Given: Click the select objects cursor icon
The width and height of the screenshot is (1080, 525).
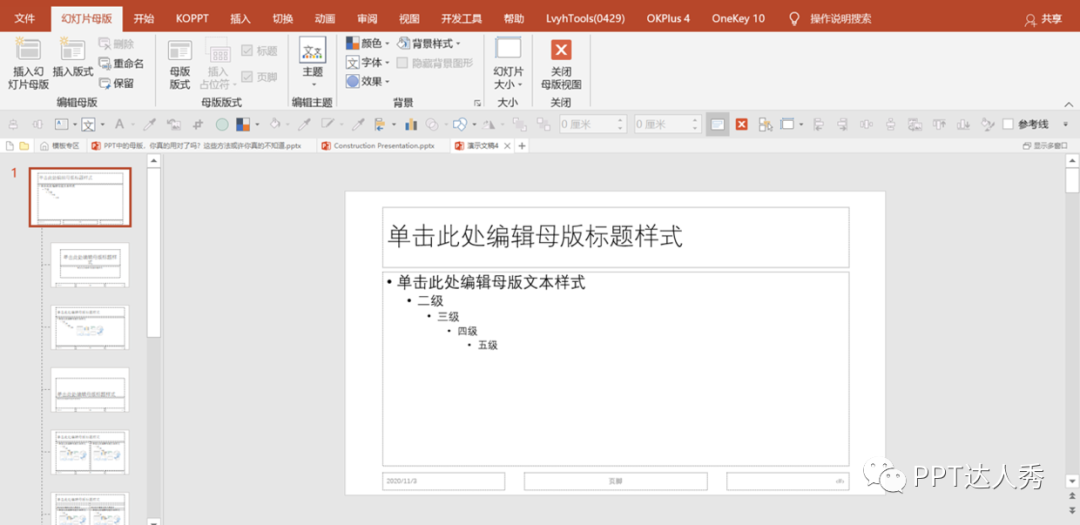Looking at the screenshot, I should (x=765, y=125).
